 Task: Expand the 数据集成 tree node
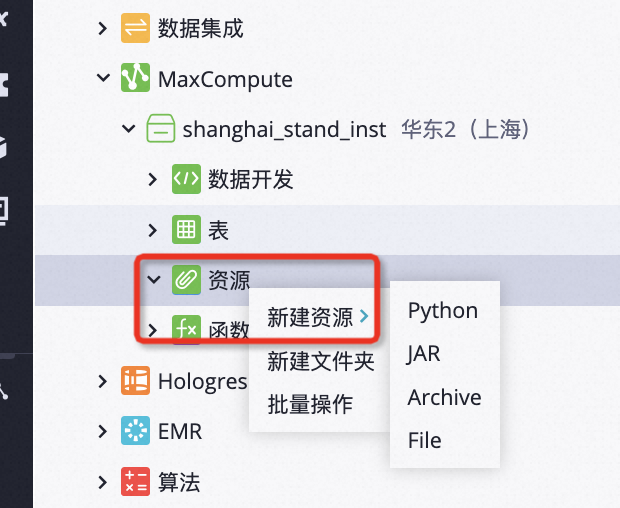click(x=102, y=28)
